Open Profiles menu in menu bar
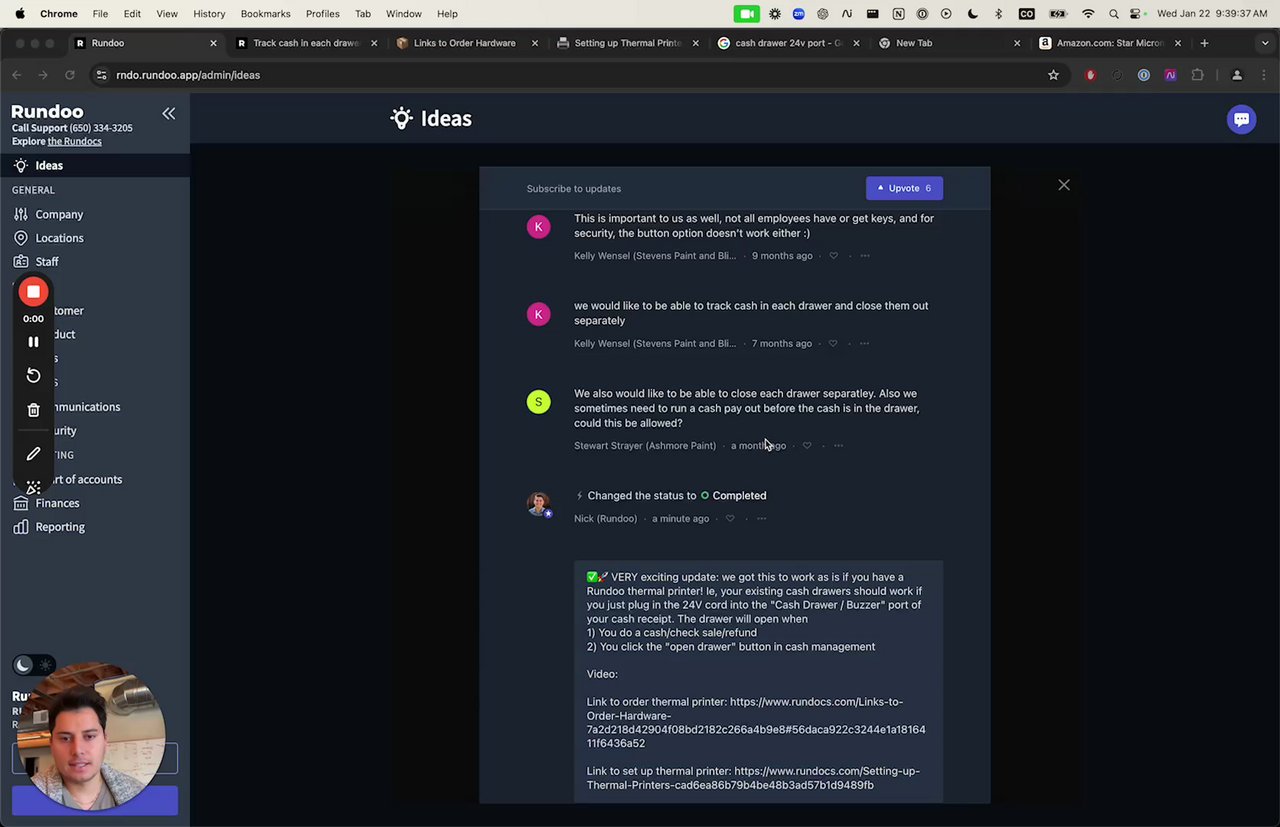 click(322, 14)
